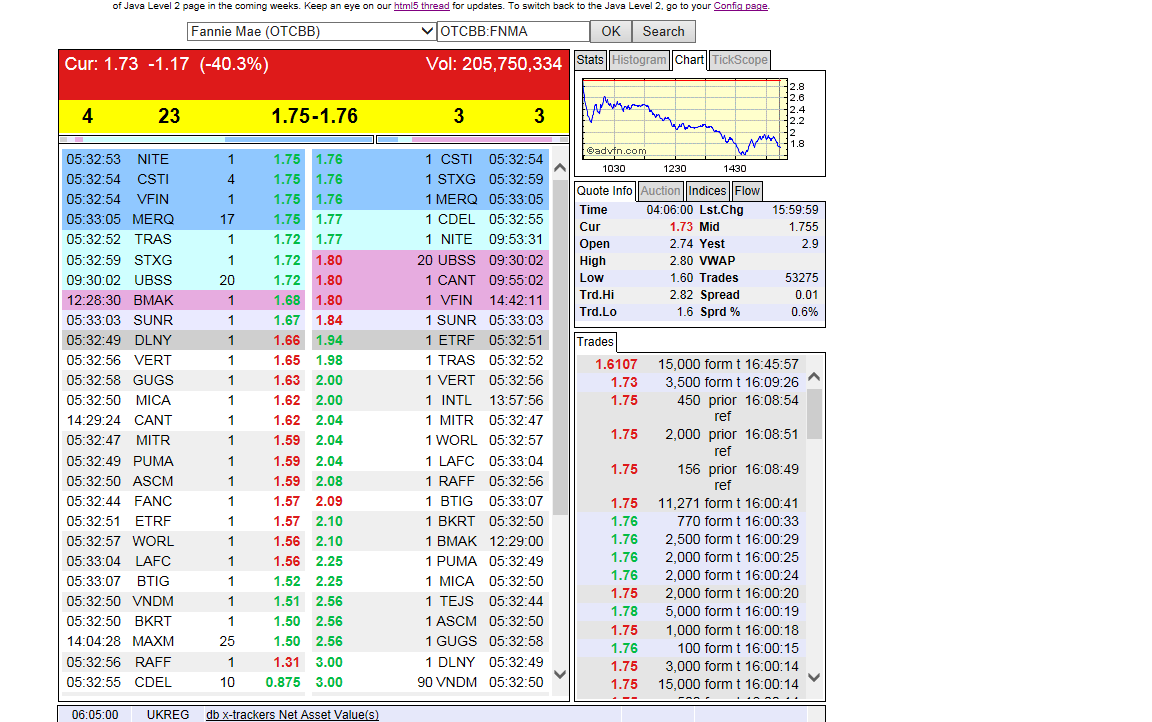Click the 1.6107 trade at 16:45:57
Viewport: 1152px width, 722px height.
tap(691, 364)
